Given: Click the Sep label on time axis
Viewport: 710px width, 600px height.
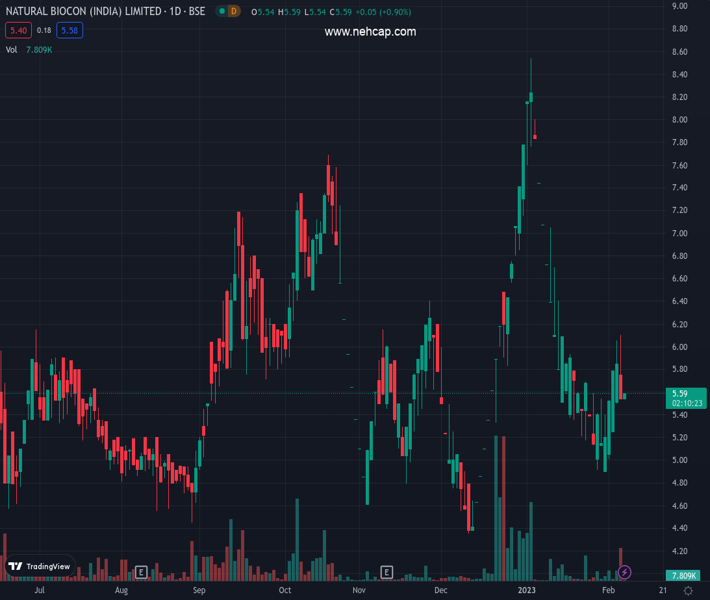Looking at the screenshot, I should point(199,591).
